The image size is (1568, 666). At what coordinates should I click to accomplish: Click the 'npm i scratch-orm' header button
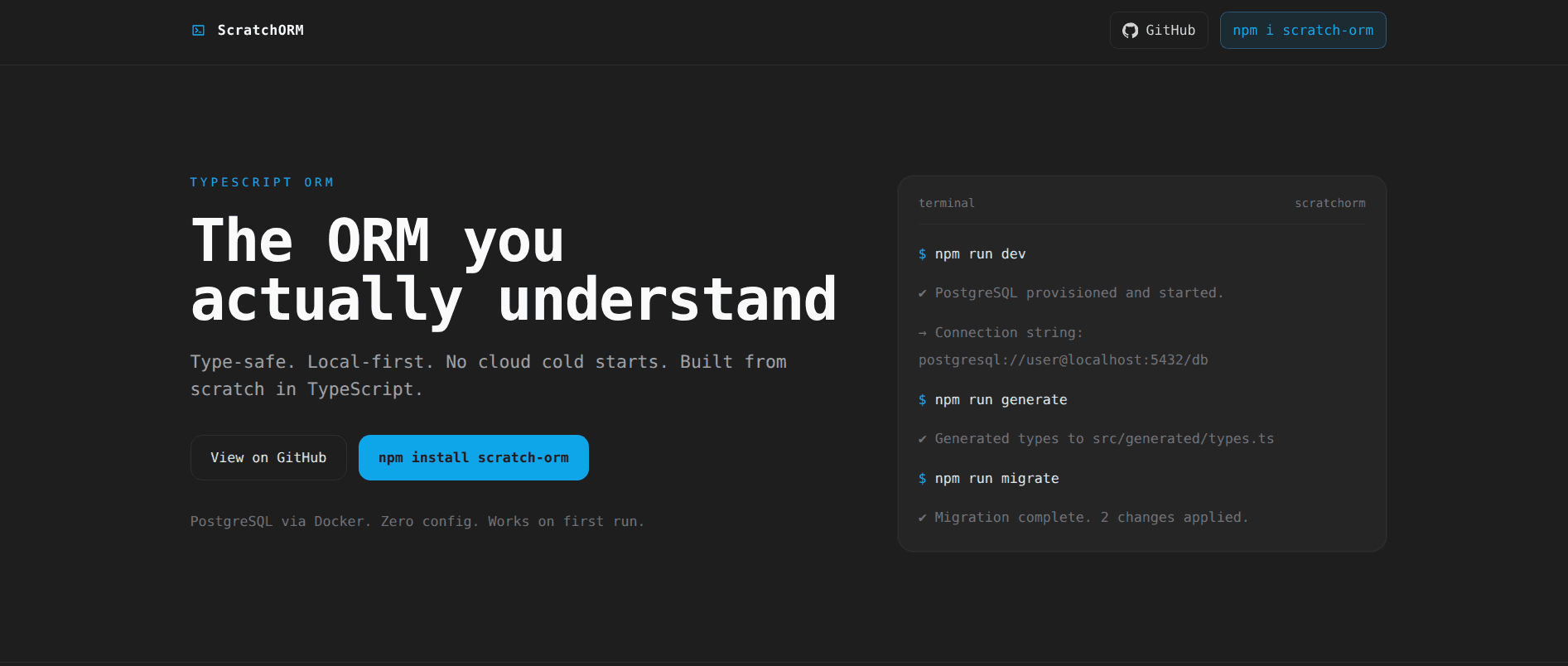pos(1303,31)
